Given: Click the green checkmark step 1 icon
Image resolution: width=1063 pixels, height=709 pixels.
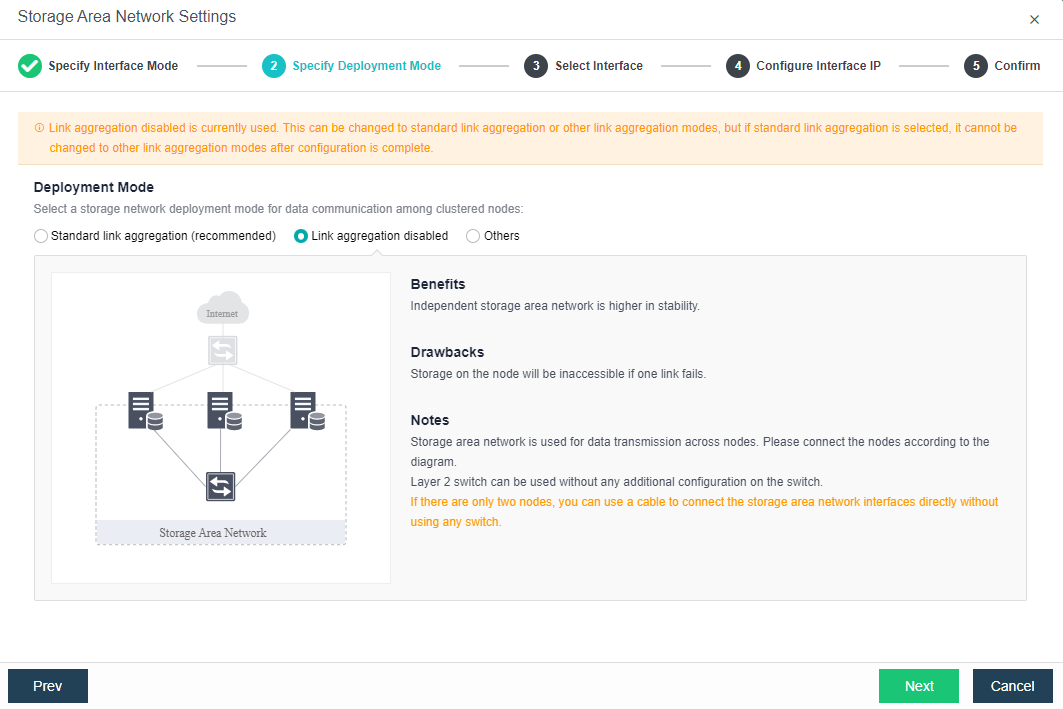Looking at the screenshot, I should pos(30,66).
